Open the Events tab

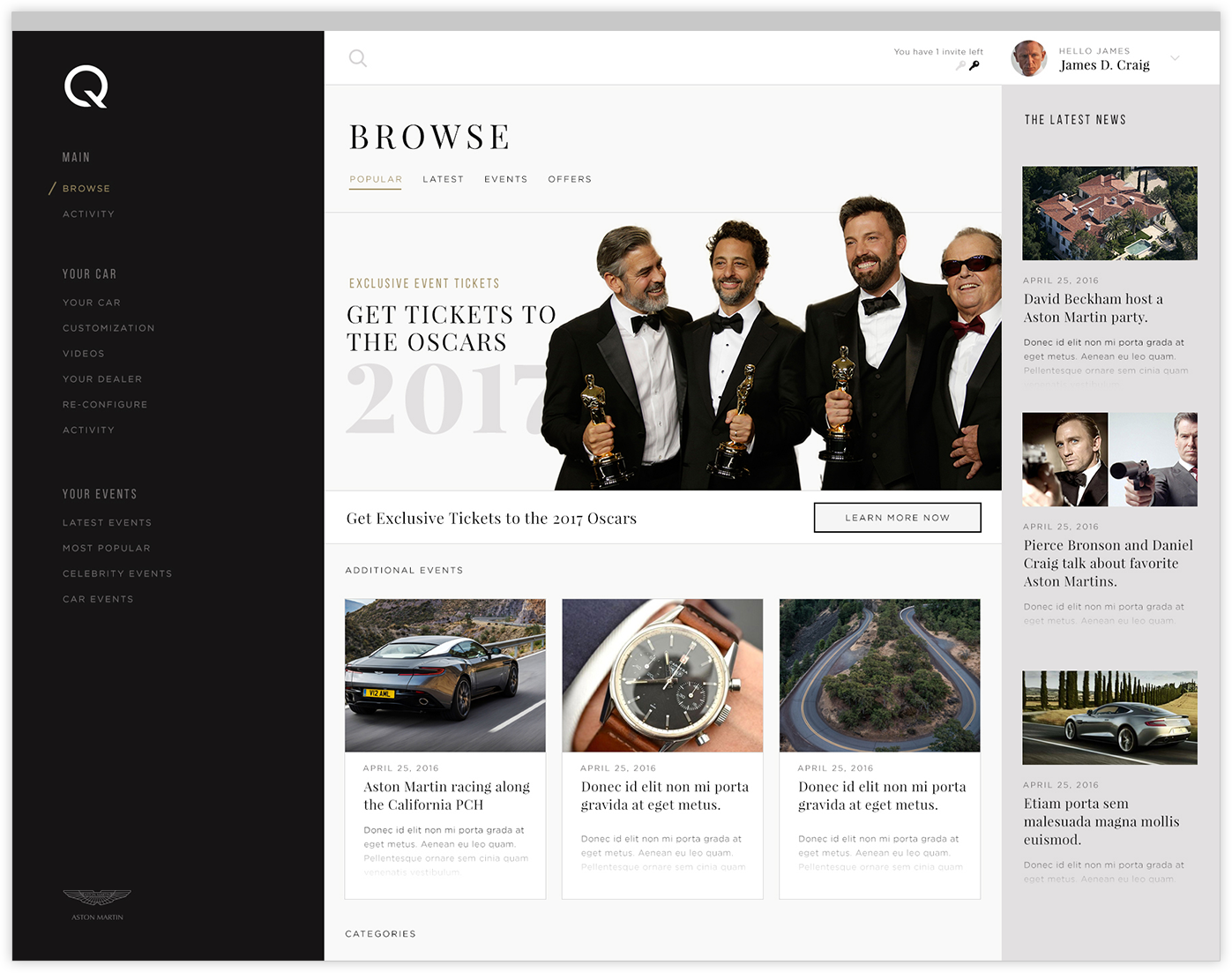(x=505, y=179)
